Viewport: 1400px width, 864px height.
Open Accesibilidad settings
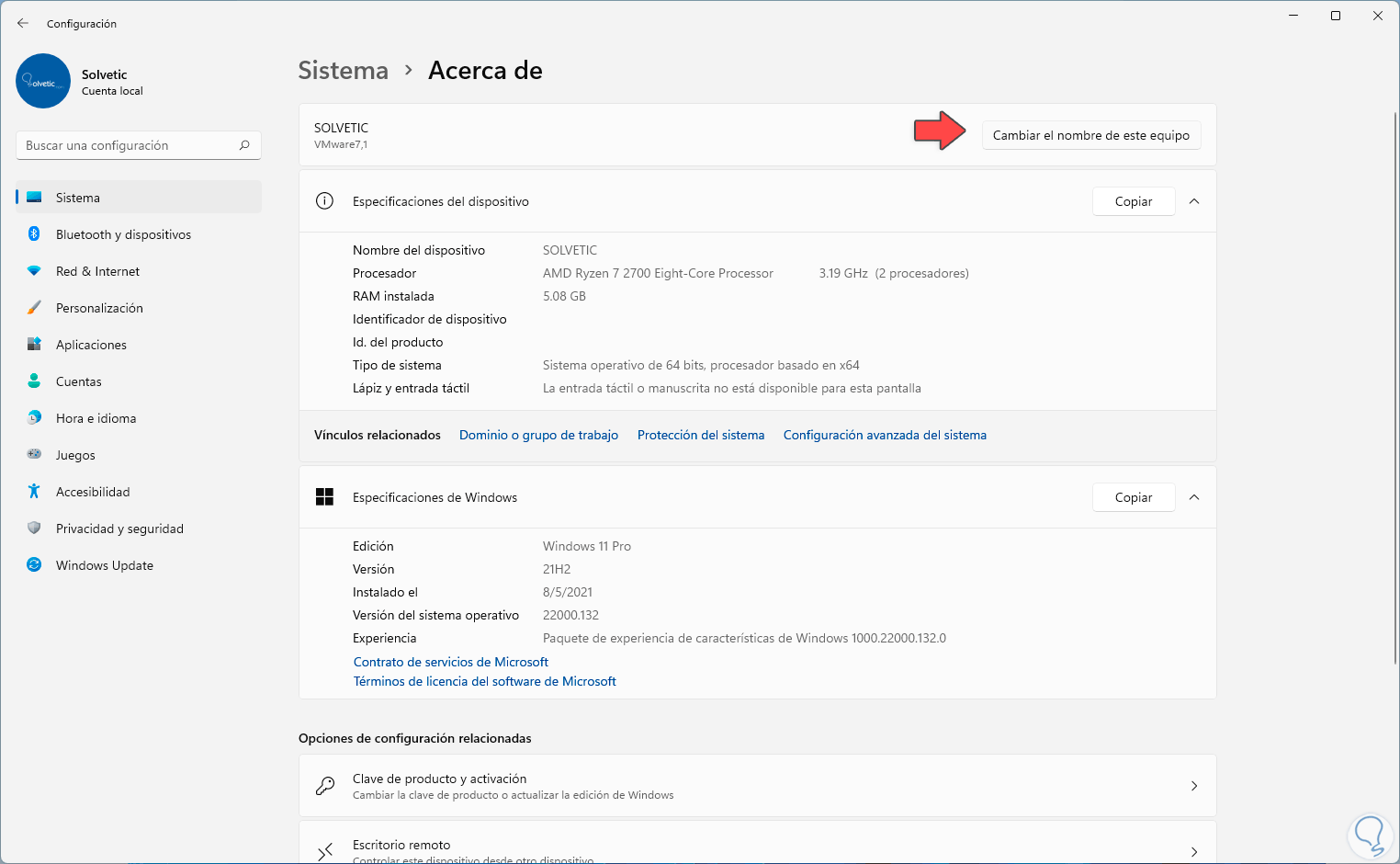point(139,492)
